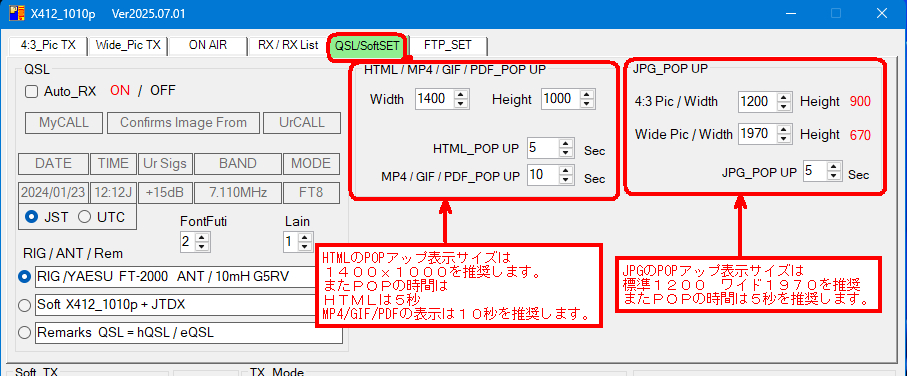Click the 7.110MHz band field

point(238,193)
